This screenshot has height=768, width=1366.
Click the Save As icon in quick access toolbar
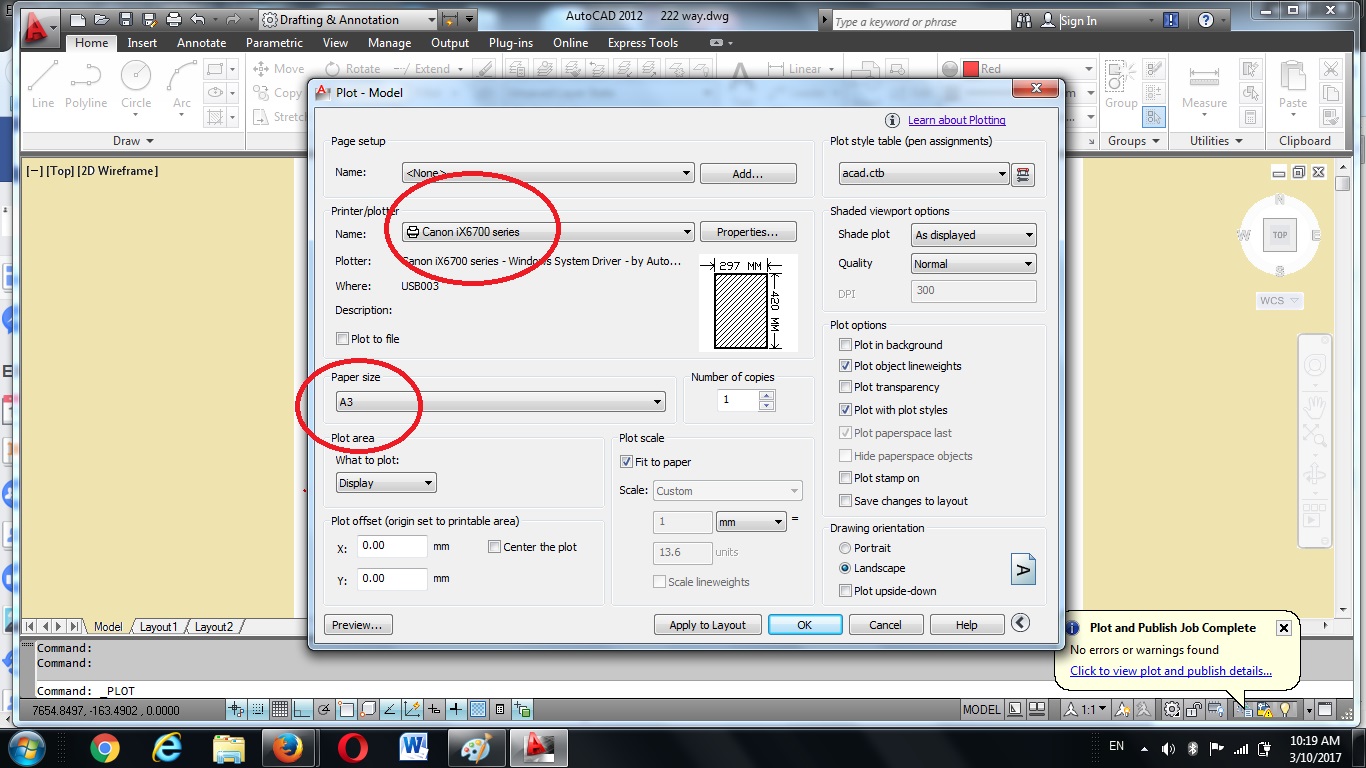point(150,19)
